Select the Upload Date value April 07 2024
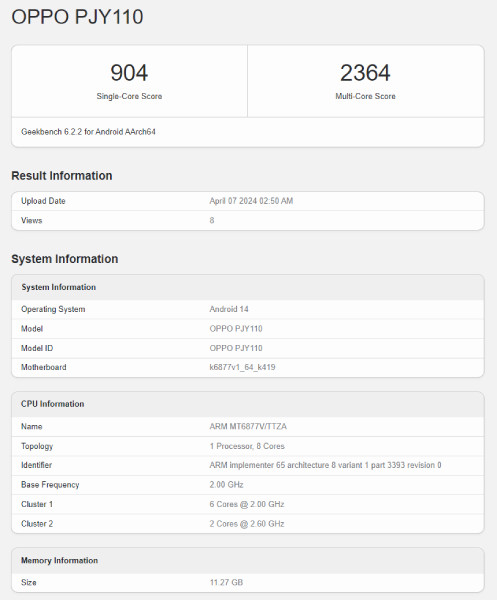Image resolution: width=497 pixels, height=600 pixels. point(251,201)
